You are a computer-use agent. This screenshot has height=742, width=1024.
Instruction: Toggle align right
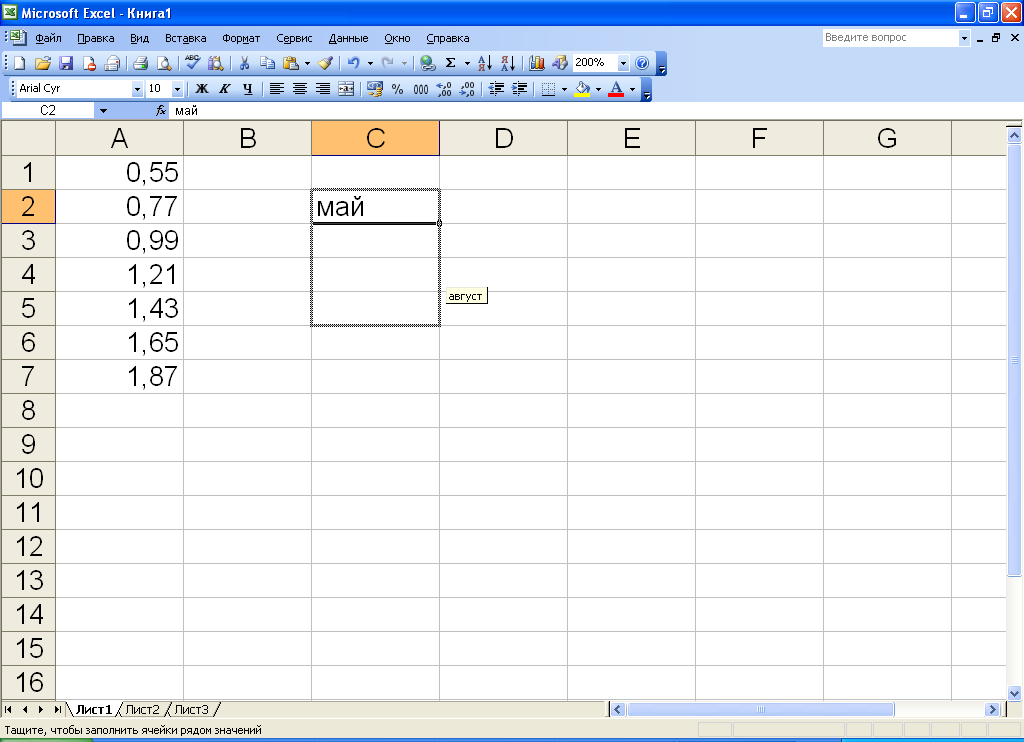[x=323, y=89]
